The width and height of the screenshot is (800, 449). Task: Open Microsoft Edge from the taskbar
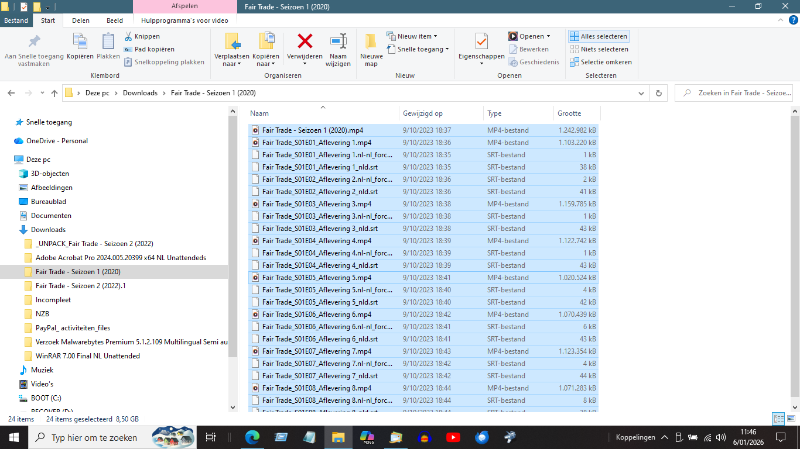tap(252, 437)
